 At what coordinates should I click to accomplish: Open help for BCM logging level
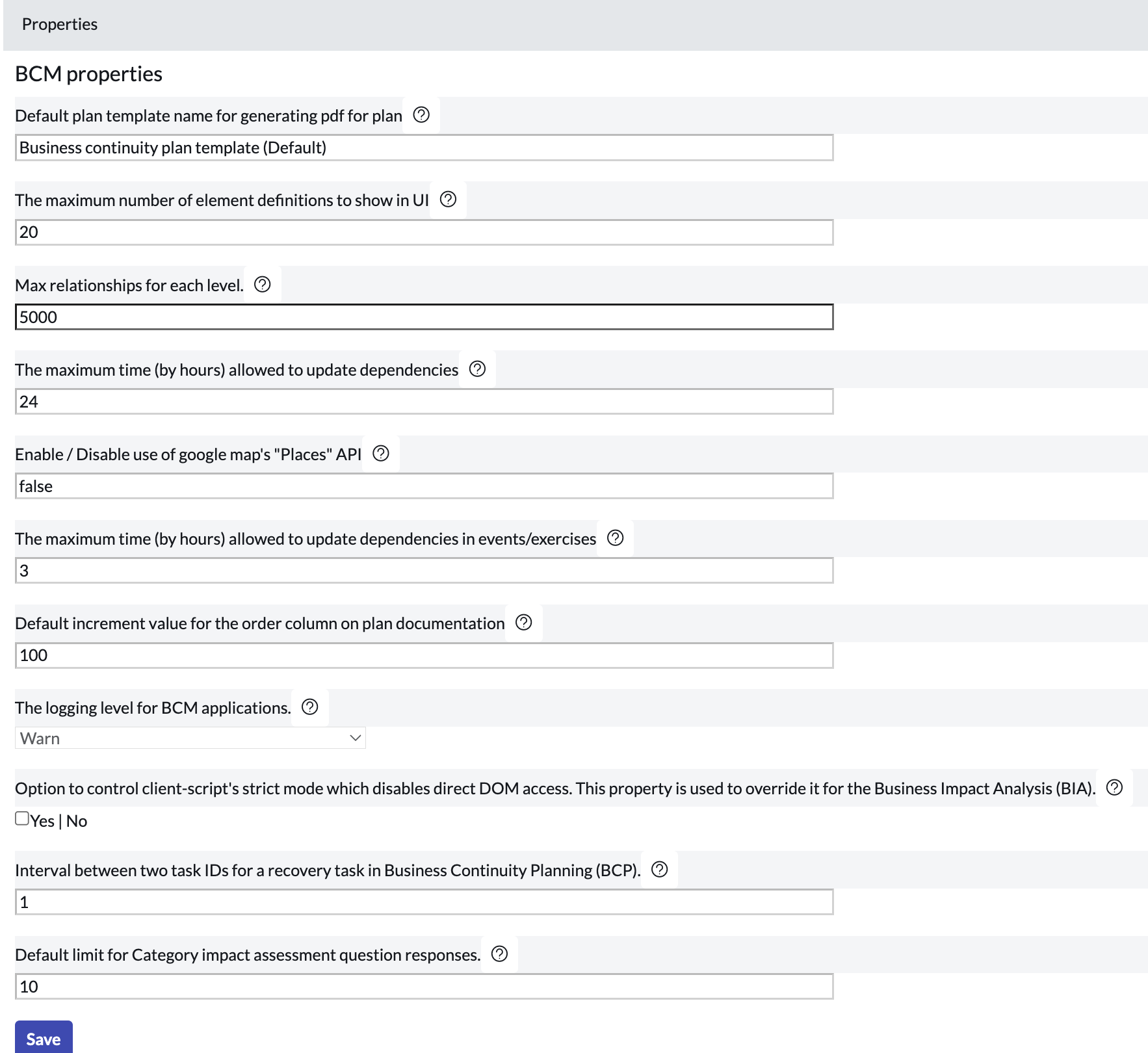tap(310, 707)
